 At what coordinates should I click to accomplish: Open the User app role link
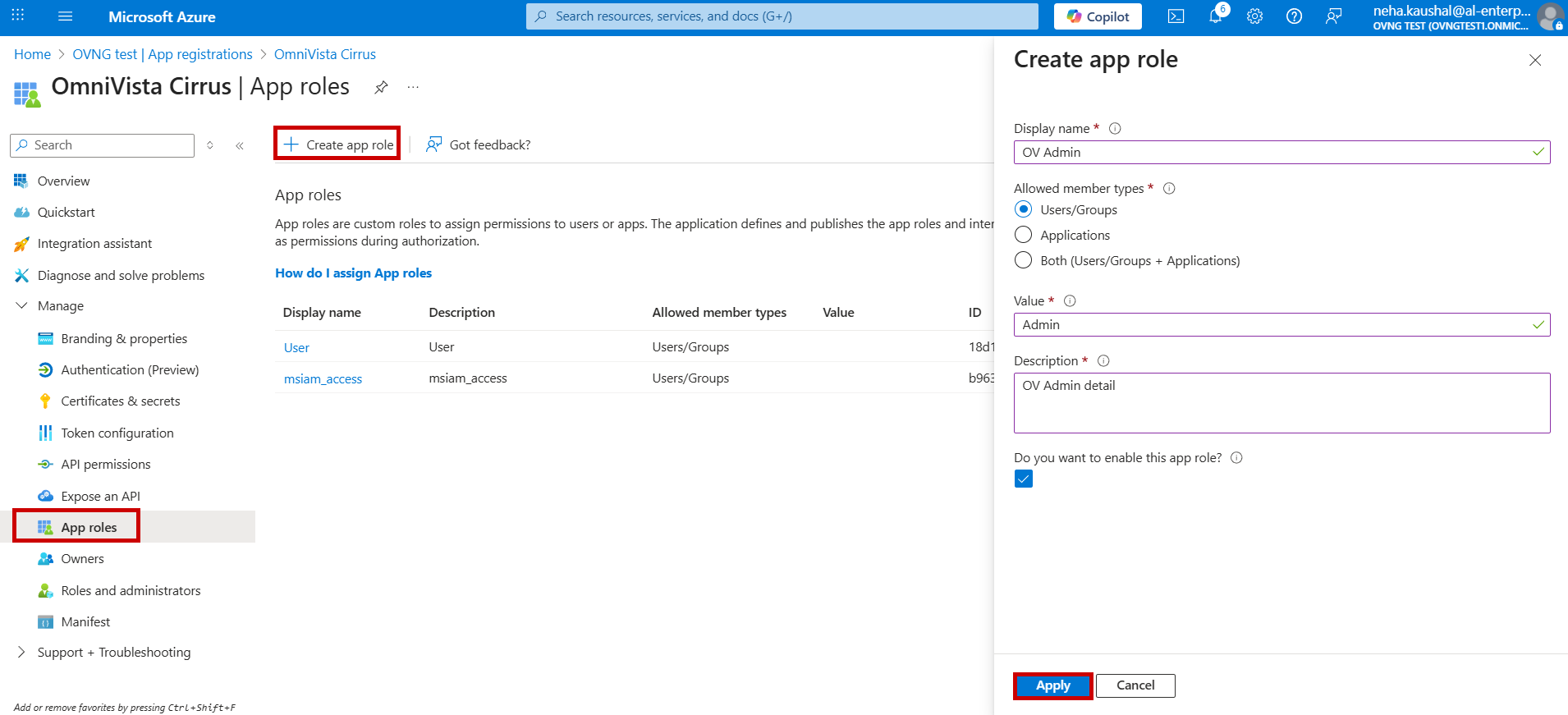point(296,348)
